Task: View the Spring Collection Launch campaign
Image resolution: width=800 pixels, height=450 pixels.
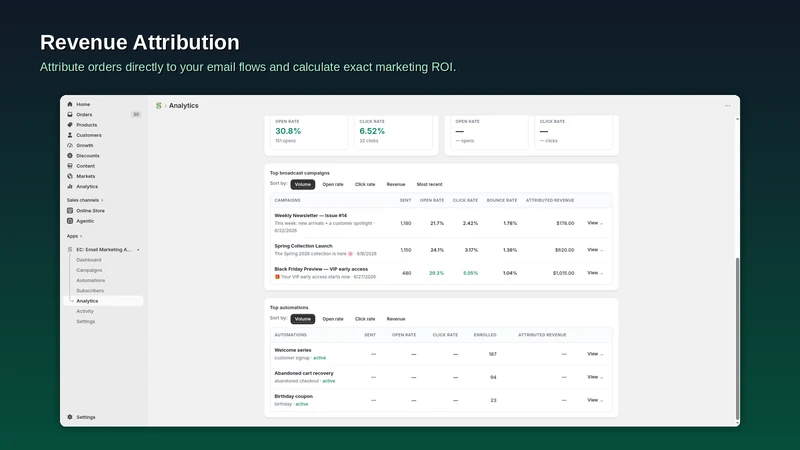Action: [x=595, y=249]
